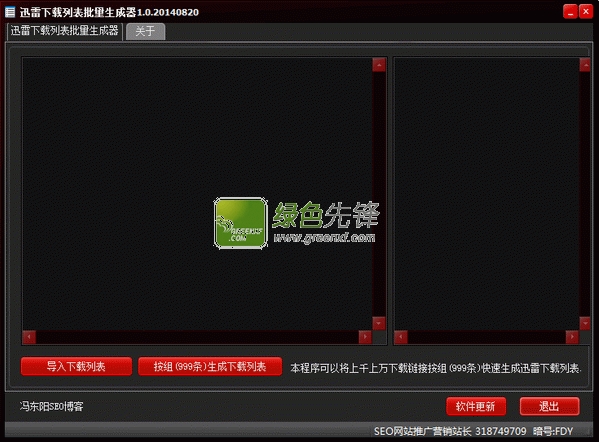Click inside the left download list text area

pos(197,194)
